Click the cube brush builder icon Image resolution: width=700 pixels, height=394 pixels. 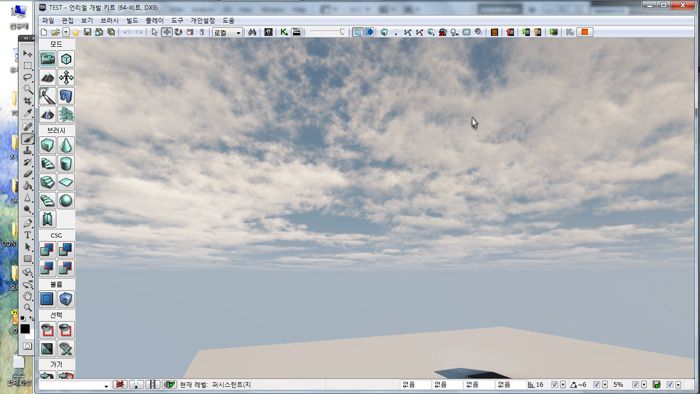click(48, 145)
